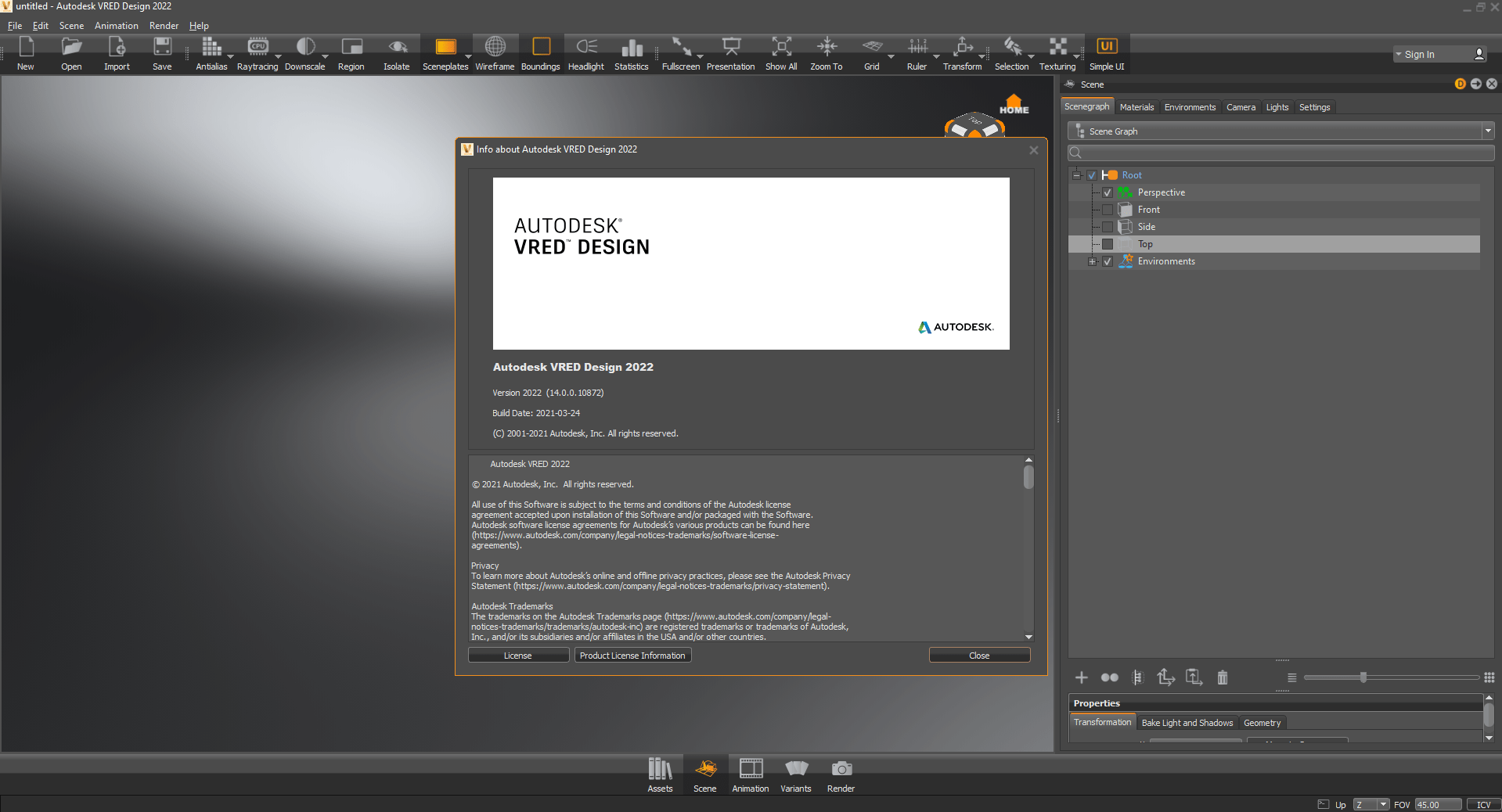Open the Up axis Z dropdown
This screenshot has width=1502, height=812.
pos(1371,804)
